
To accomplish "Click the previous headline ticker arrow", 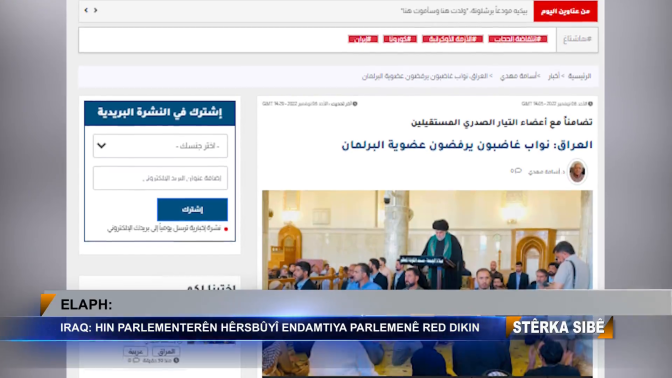I will [x=86, y=10].
